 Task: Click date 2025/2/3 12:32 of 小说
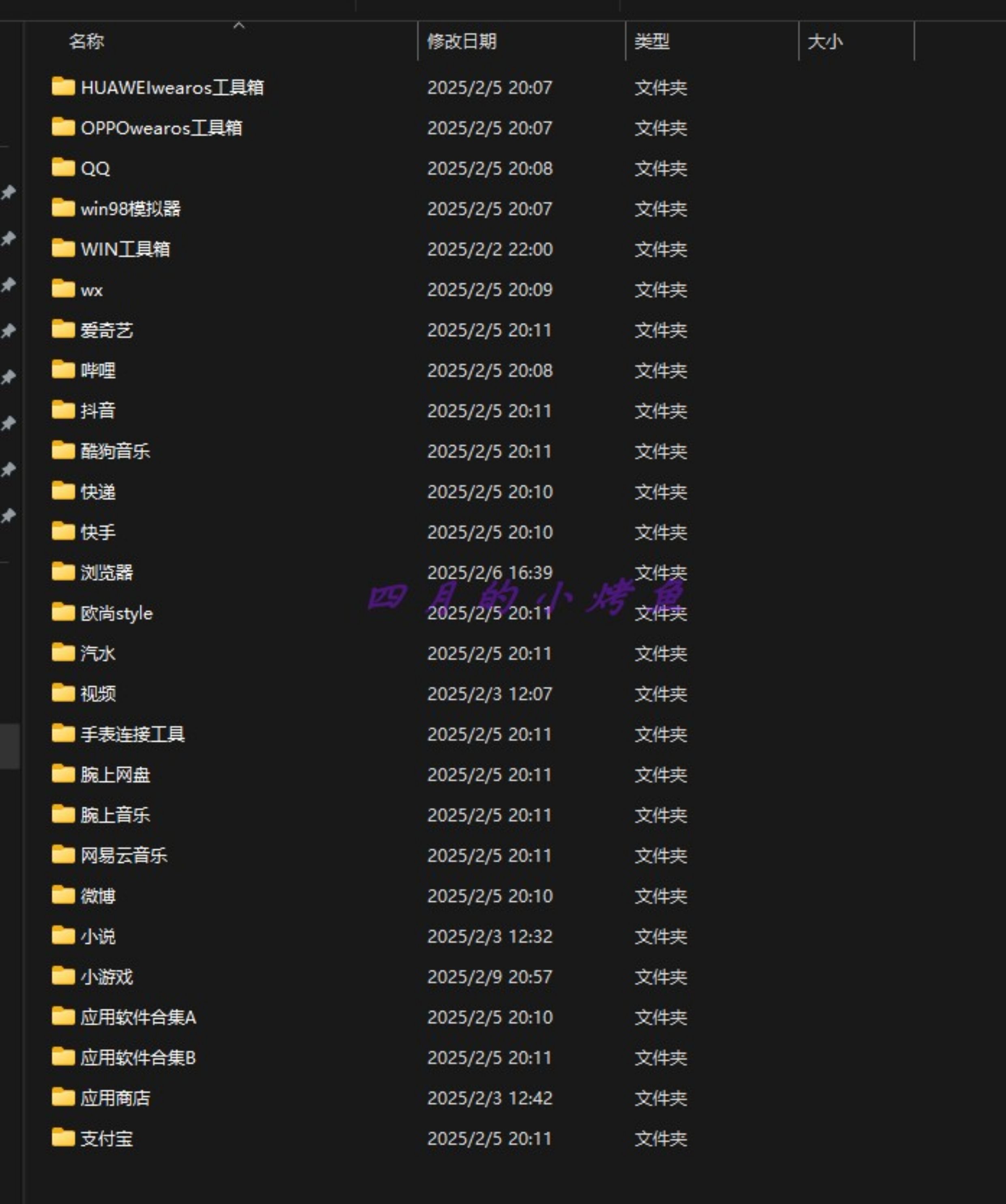coord(490,936)
